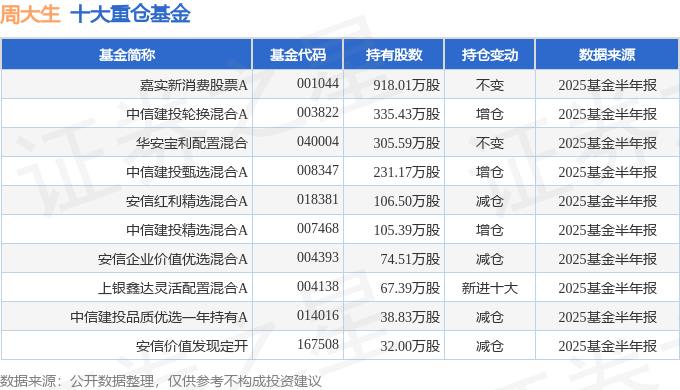Click fund code 167508

point(318,344)
